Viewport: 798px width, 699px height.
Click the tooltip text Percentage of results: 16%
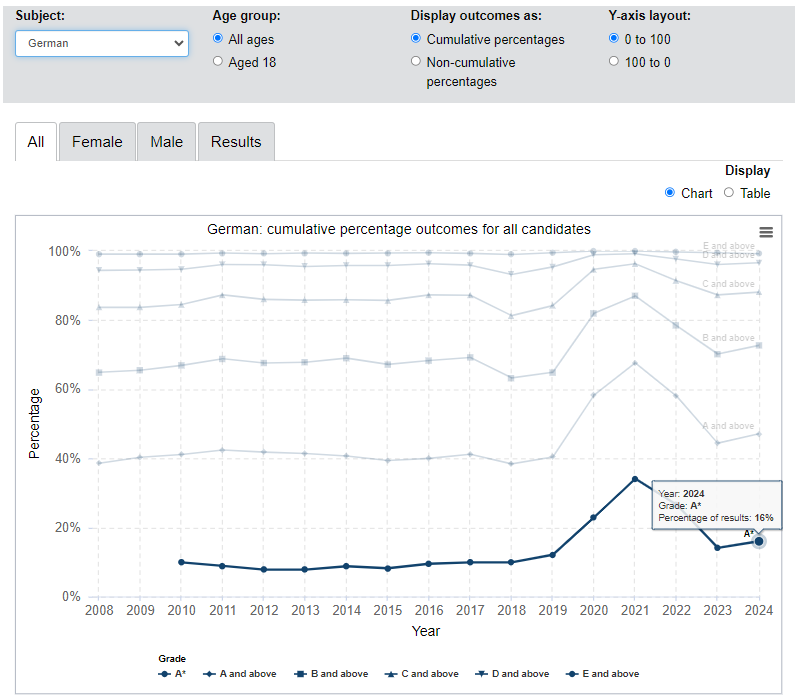(x=716, y=517)
